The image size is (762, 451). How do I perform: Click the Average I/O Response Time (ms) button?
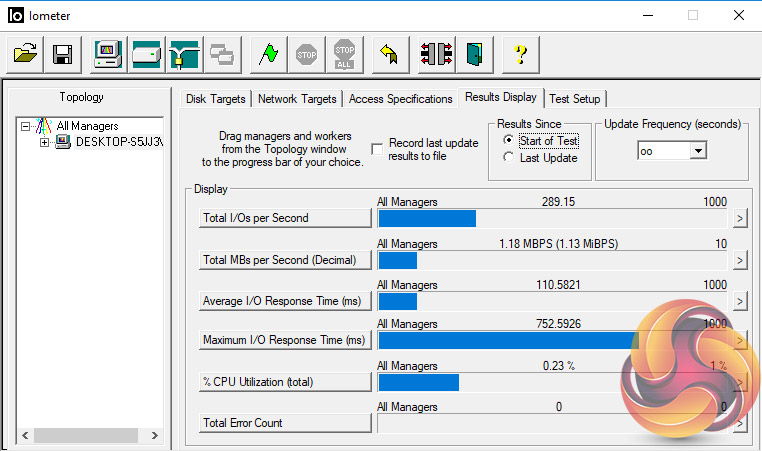coord(285,301)
